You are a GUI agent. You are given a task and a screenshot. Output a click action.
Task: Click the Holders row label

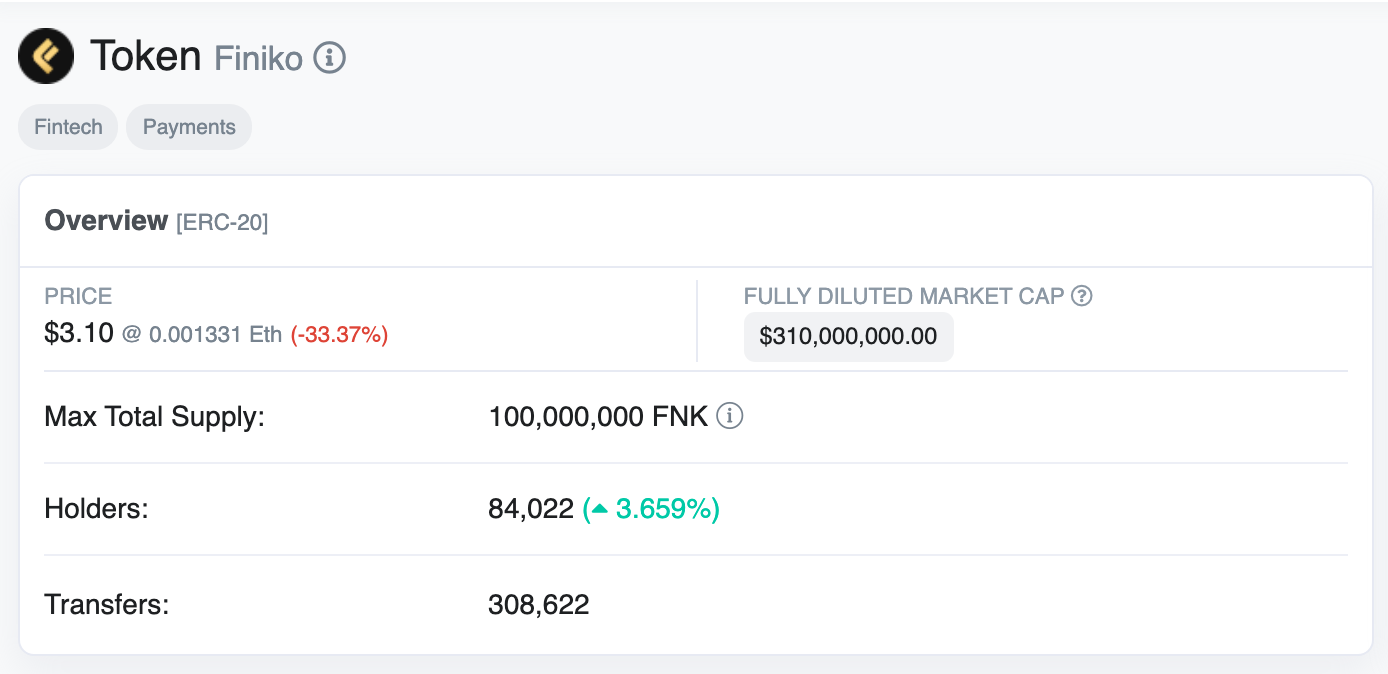pyautogui.click(x=96, y=509)
